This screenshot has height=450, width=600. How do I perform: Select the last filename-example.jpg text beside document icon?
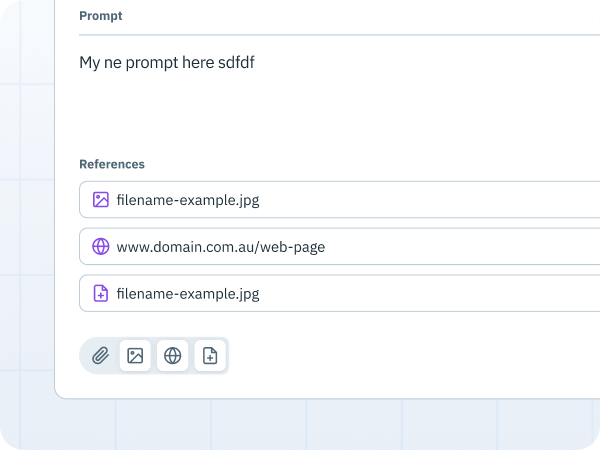click(x=188, y=294)
